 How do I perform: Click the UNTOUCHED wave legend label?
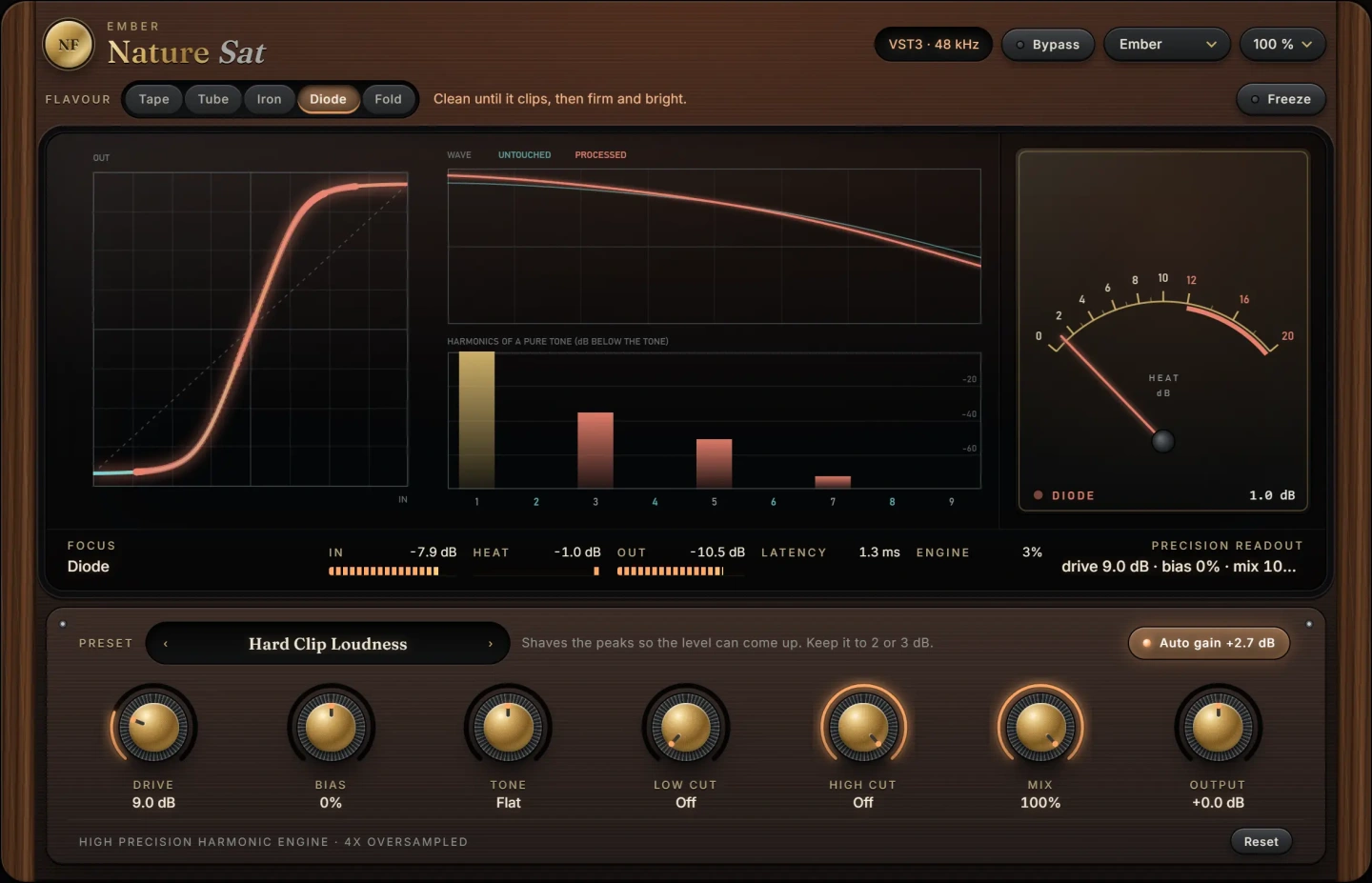coord(524,155)
